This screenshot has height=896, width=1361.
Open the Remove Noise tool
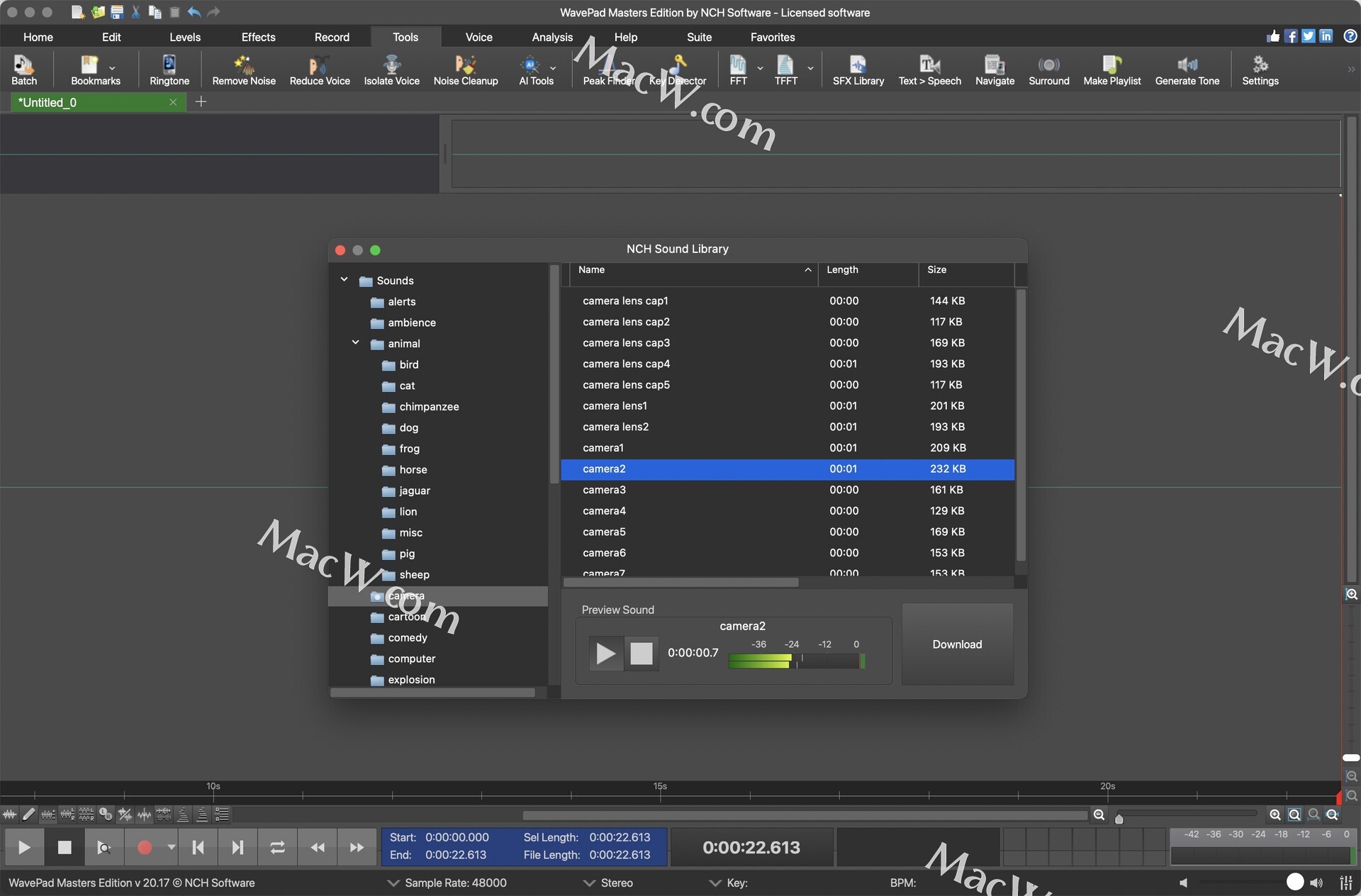(x=243, y=70)
